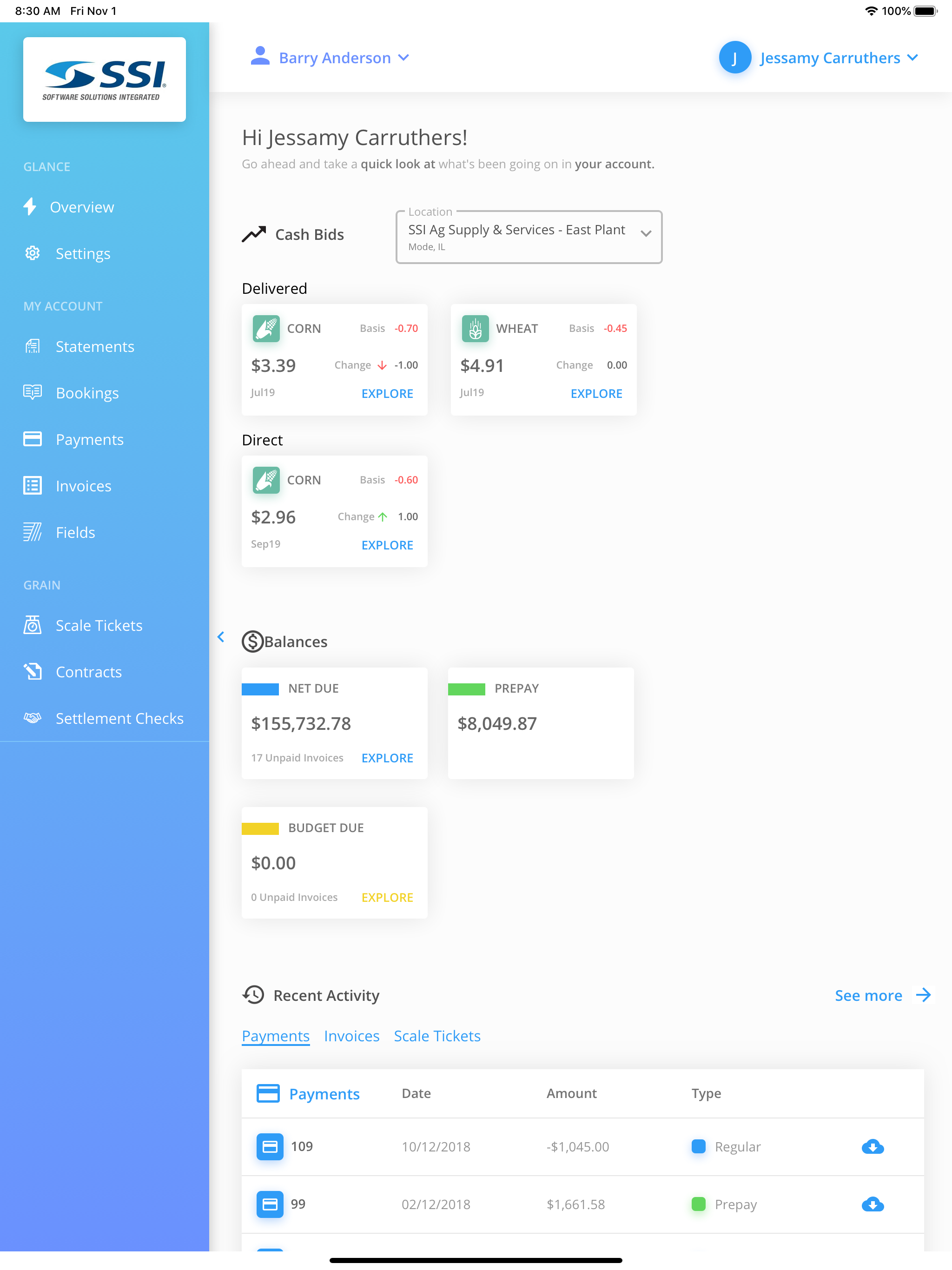Screen dimensions: 952x1270
Task: Click the Amount column header
Action: click(572, 1094)
